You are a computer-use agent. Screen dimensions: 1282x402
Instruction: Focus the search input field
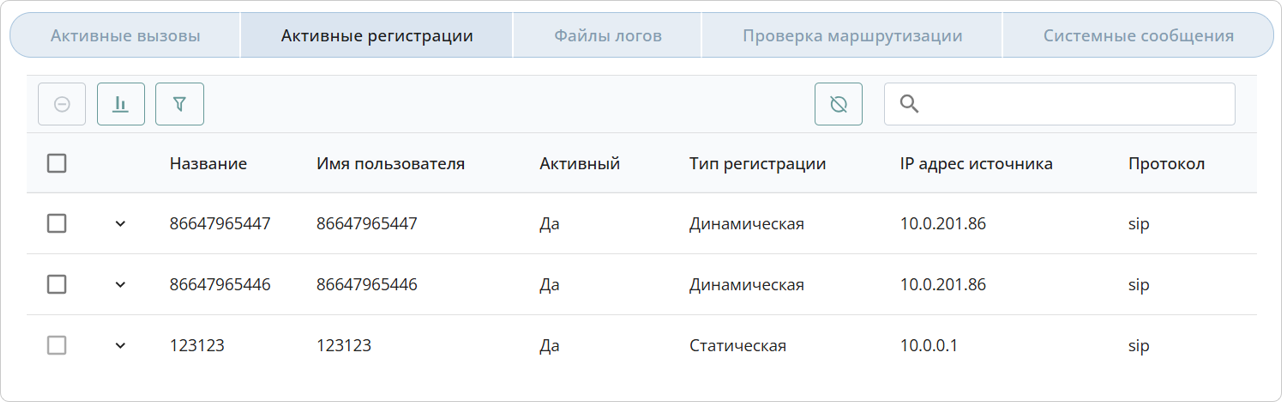point(1060,104)
